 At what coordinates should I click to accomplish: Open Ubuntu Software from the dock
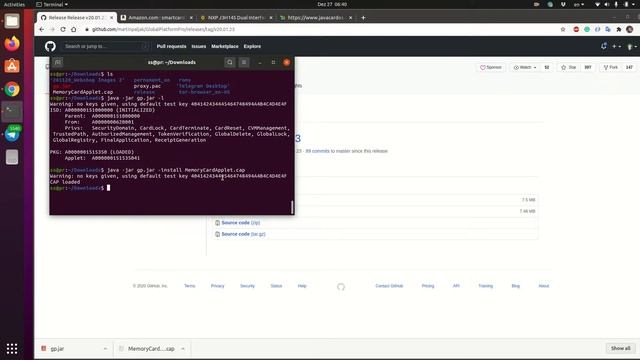click(12, 66)
